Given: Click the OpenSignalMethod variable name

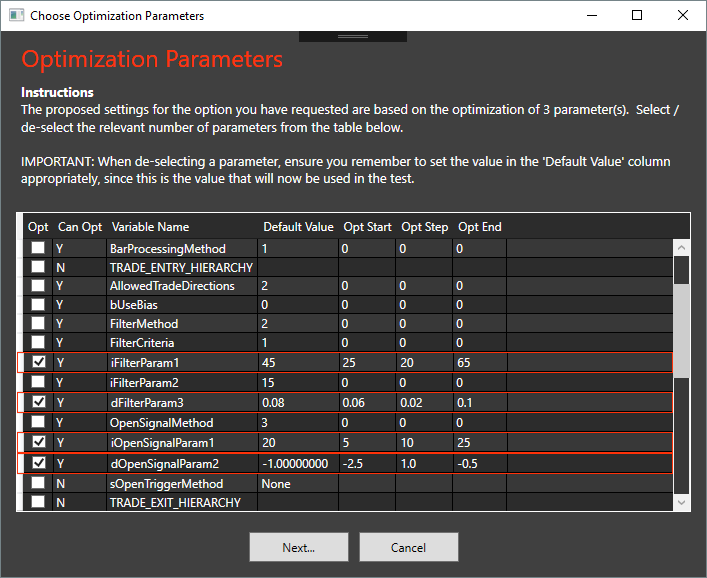Looking at the screenshot, I should coord(161,423).
